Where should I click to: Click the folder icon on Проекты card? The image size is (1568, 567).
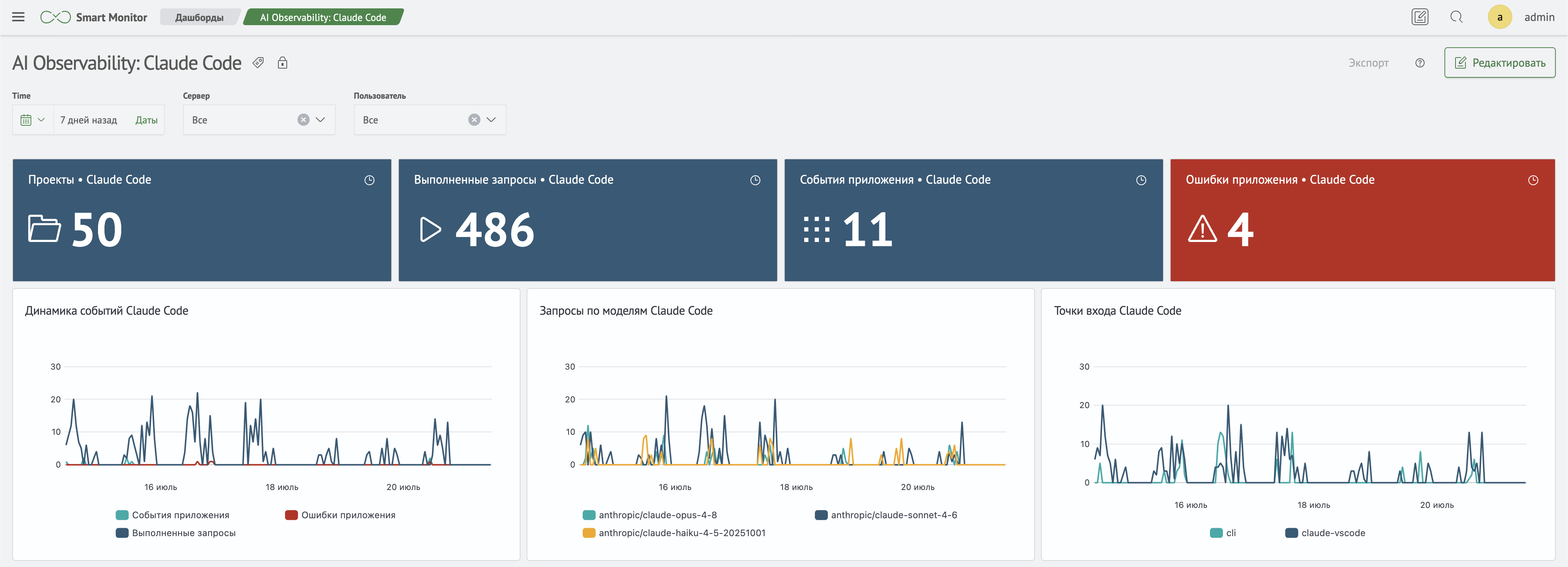45,229
